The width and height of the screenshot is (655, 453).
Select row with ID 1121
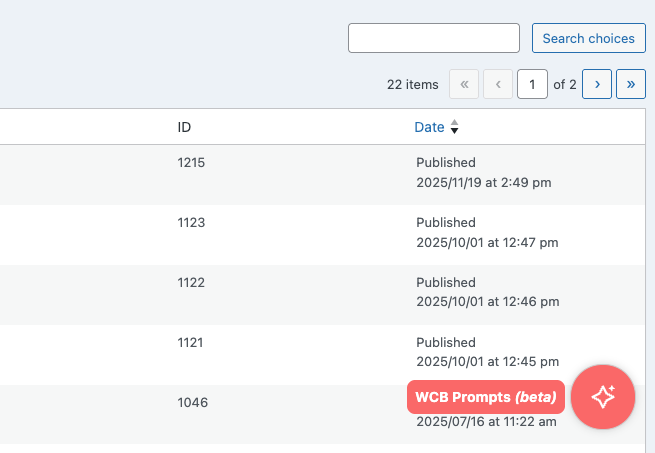[190, 342]
